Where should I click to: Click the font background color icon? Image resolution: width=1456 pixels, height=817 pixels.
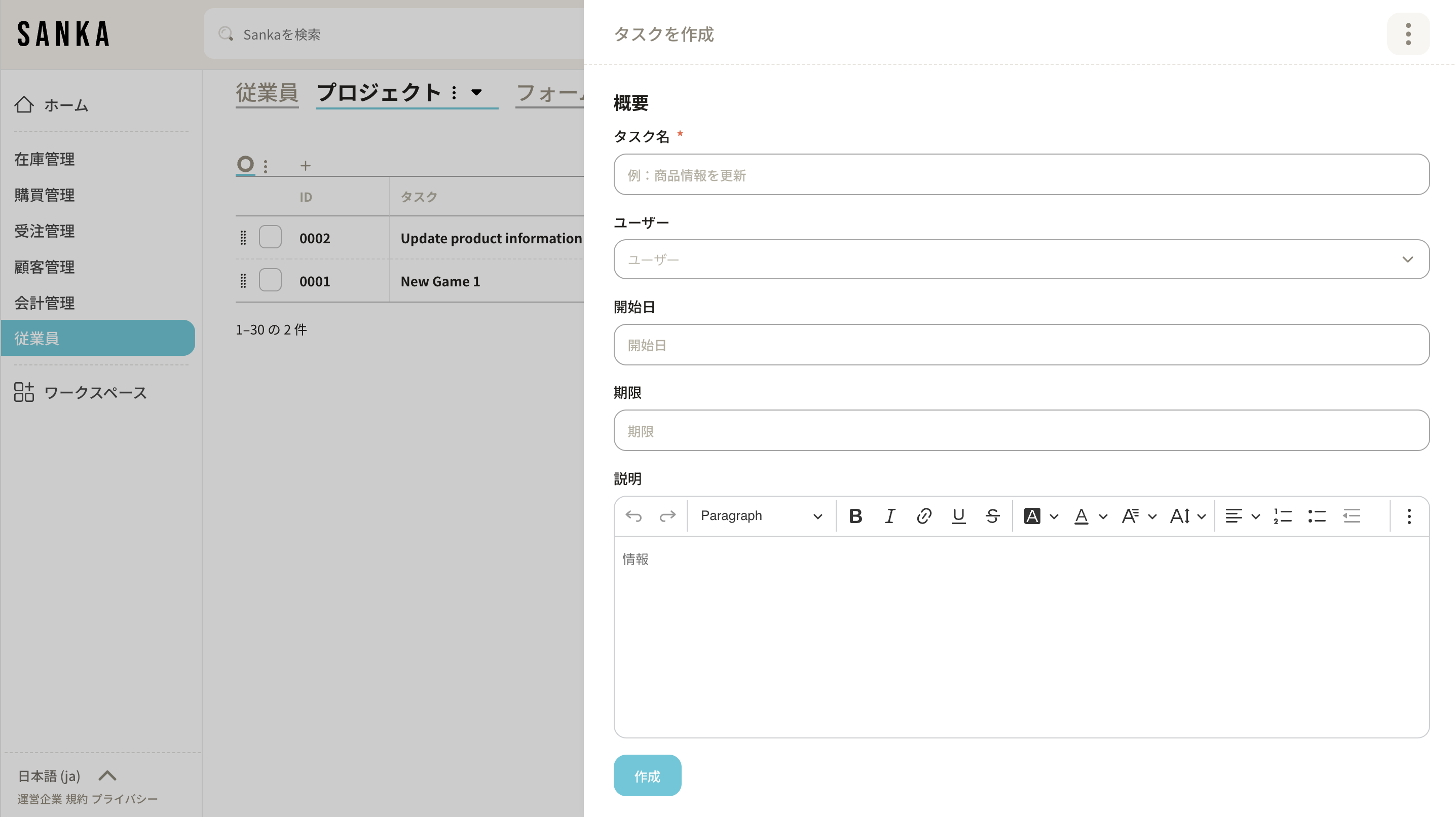pyautogui.click(x=1032, y=515)
